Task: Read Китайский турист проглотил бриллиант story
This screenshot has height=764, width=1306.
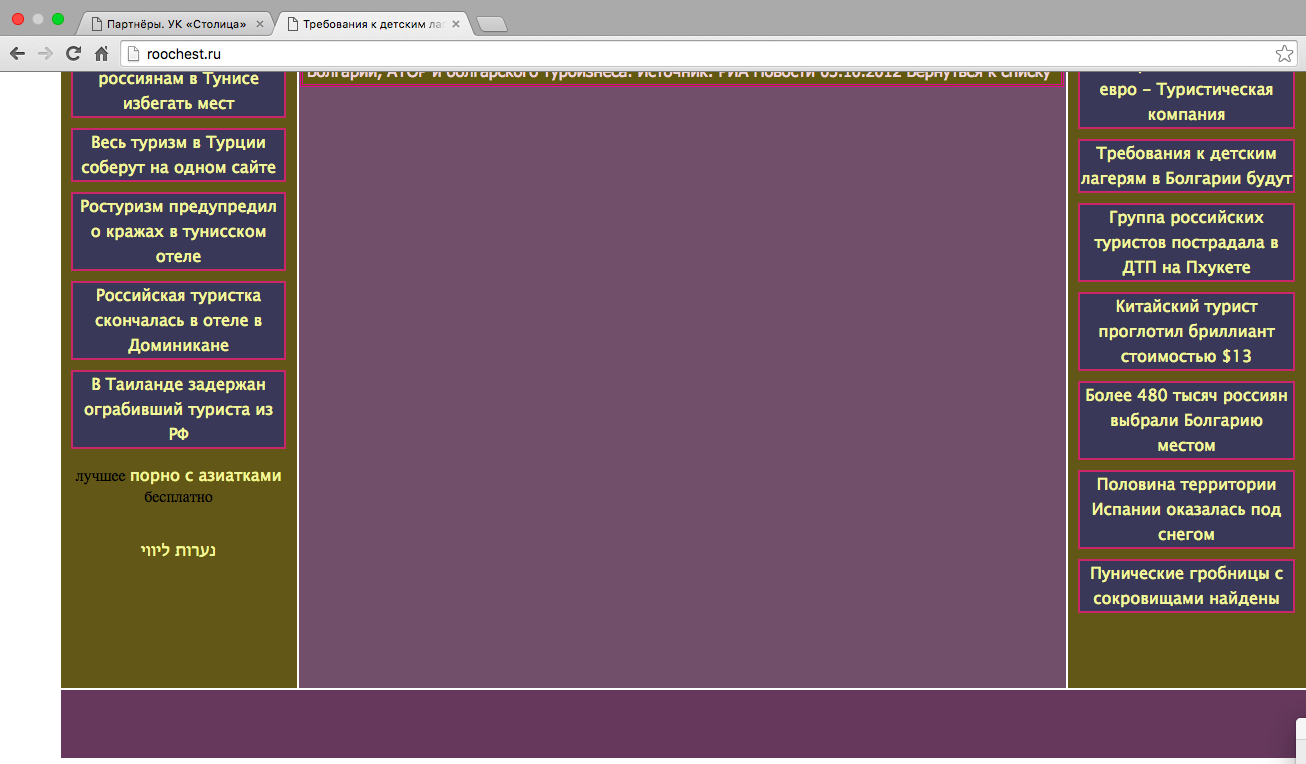Action: pos(1186,331)
